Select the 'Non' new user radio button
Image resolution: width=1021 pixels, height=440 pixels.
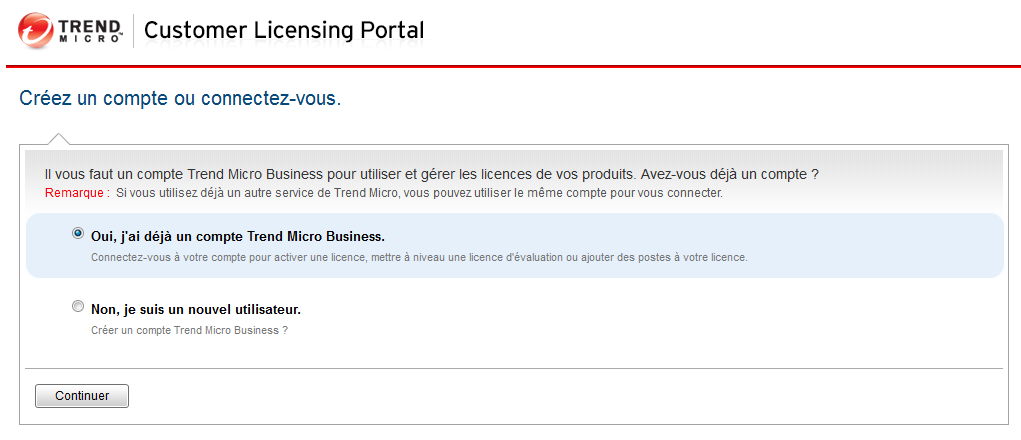click(x=78, y=307)
